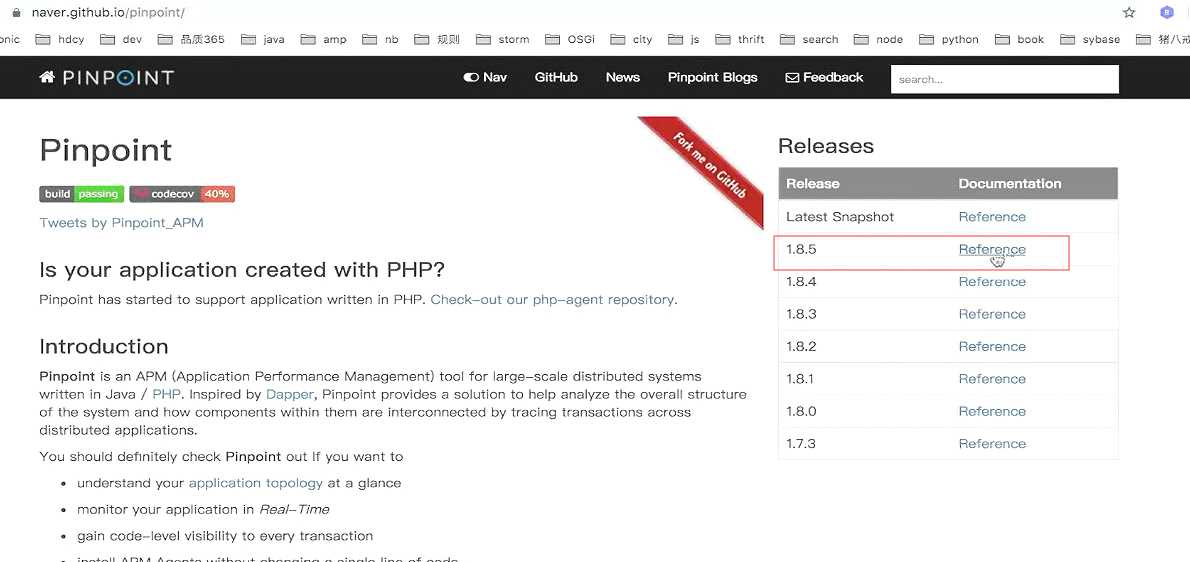The height and width of the screenshot is (562, 1190).
Task: Click the Introduction heading
Action: (104, 347)
